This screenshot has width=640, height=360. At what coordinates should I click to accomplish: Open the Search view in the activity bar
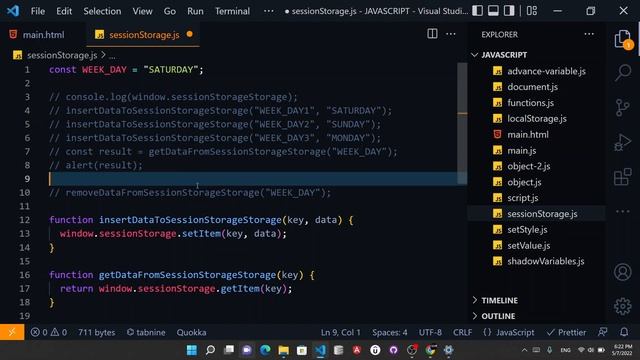pyautogui.click(x=623, y=73)
